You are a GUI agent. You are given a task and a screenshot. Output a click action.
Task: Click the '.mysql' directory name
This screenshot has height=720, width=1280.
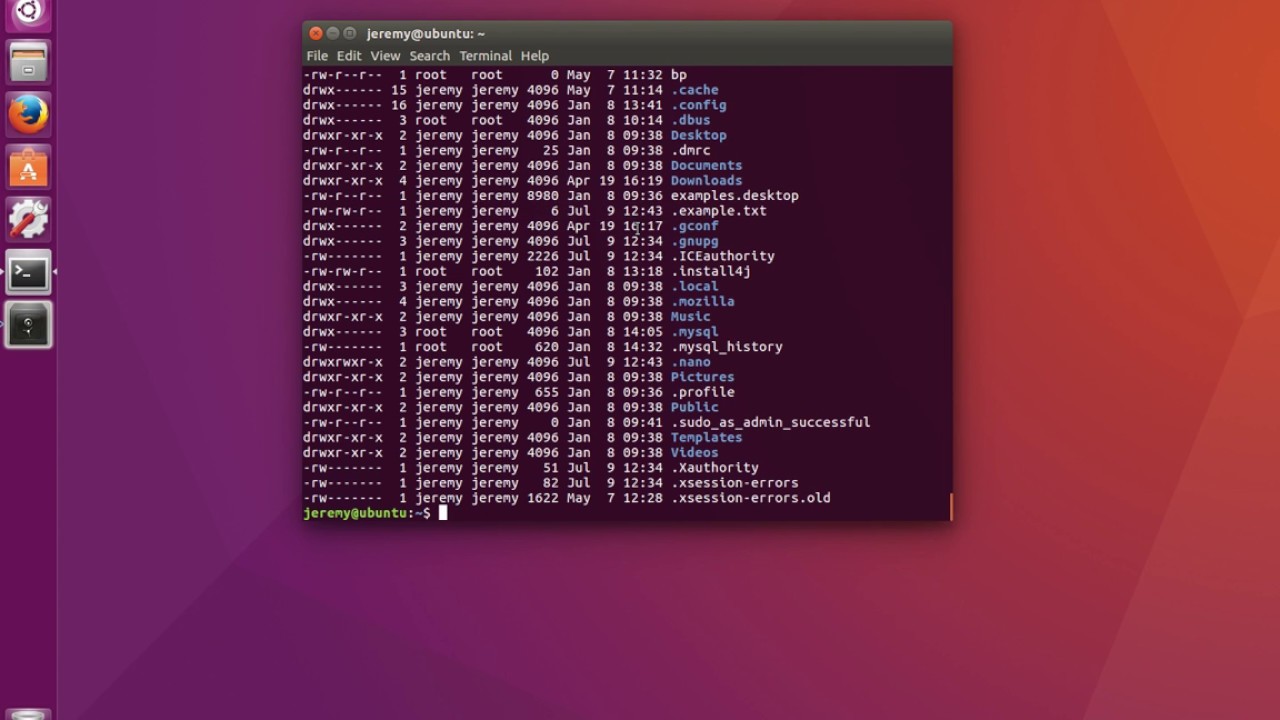click(695, 332)
